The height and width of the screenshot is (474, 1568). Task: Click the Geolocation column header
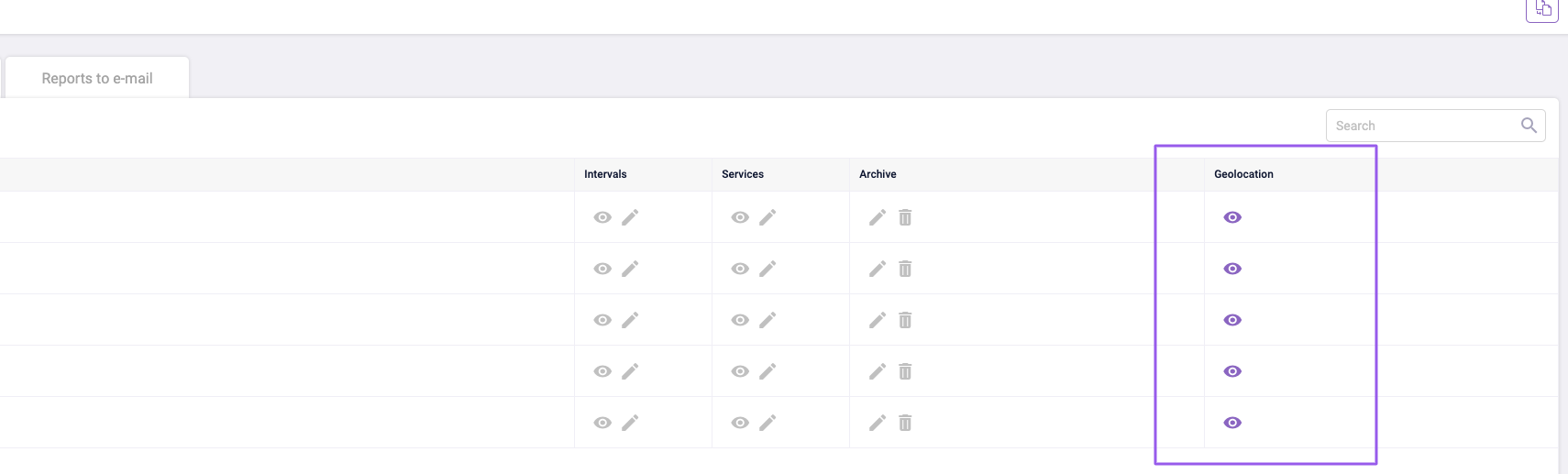coord(1243,174)
